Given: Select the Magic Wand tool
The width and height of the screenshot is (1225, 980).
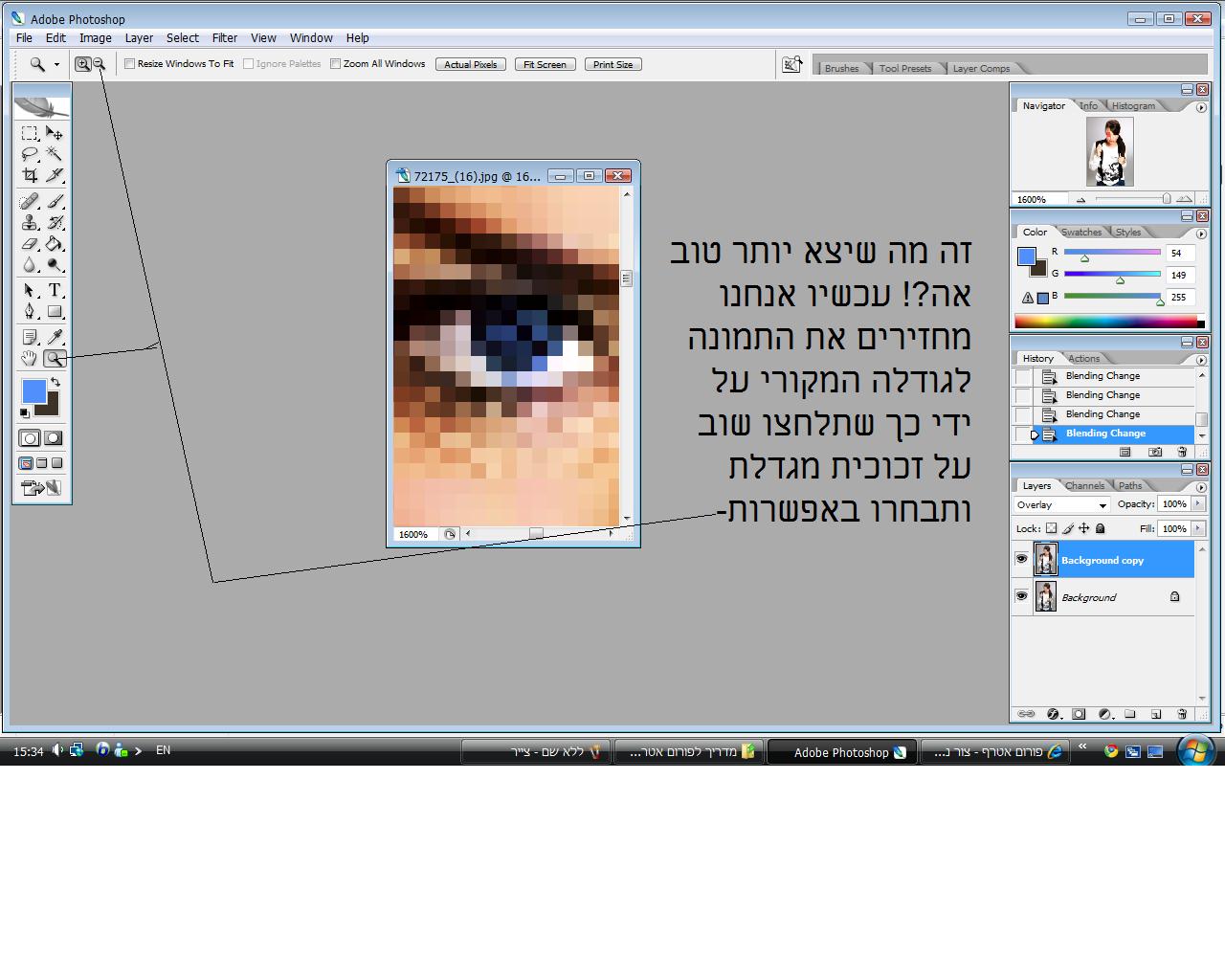Looking at the screenshot, I should pos(55,154).
